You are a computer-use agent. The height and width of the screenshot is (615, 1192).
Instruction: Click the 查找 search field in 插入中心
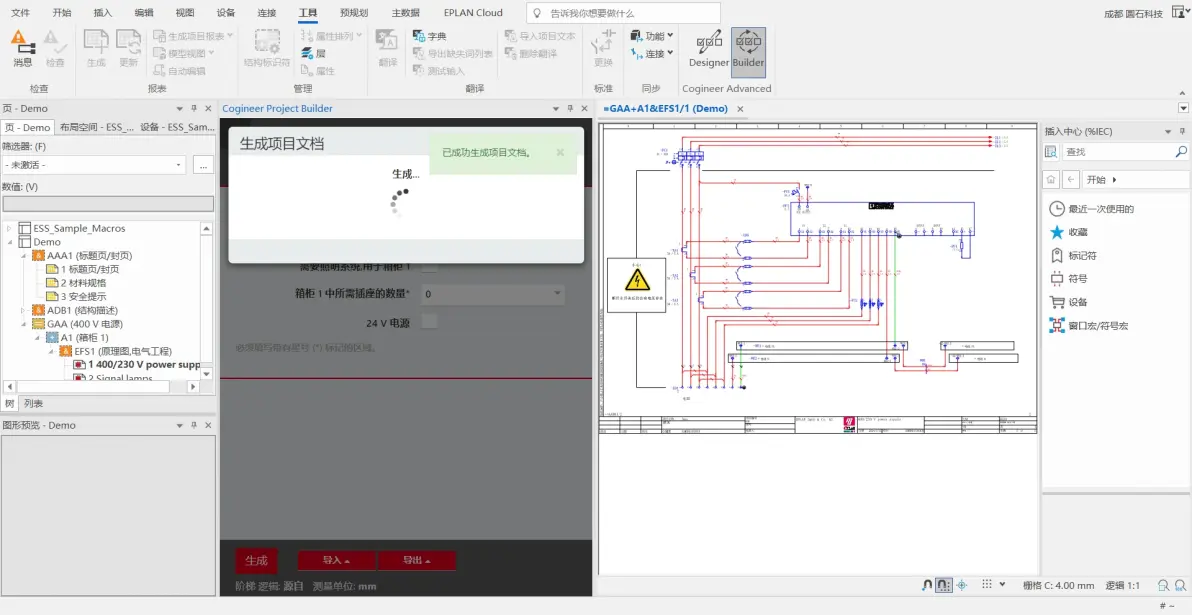[x=1117, y=152]
